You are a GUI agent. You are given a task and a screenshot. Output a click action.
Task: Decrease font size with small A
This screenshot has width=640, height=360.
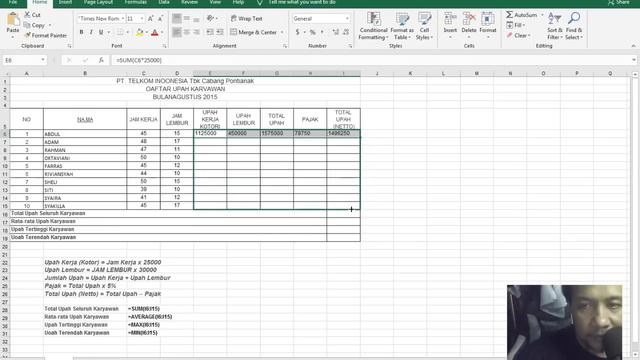click(x=160, y=19)
